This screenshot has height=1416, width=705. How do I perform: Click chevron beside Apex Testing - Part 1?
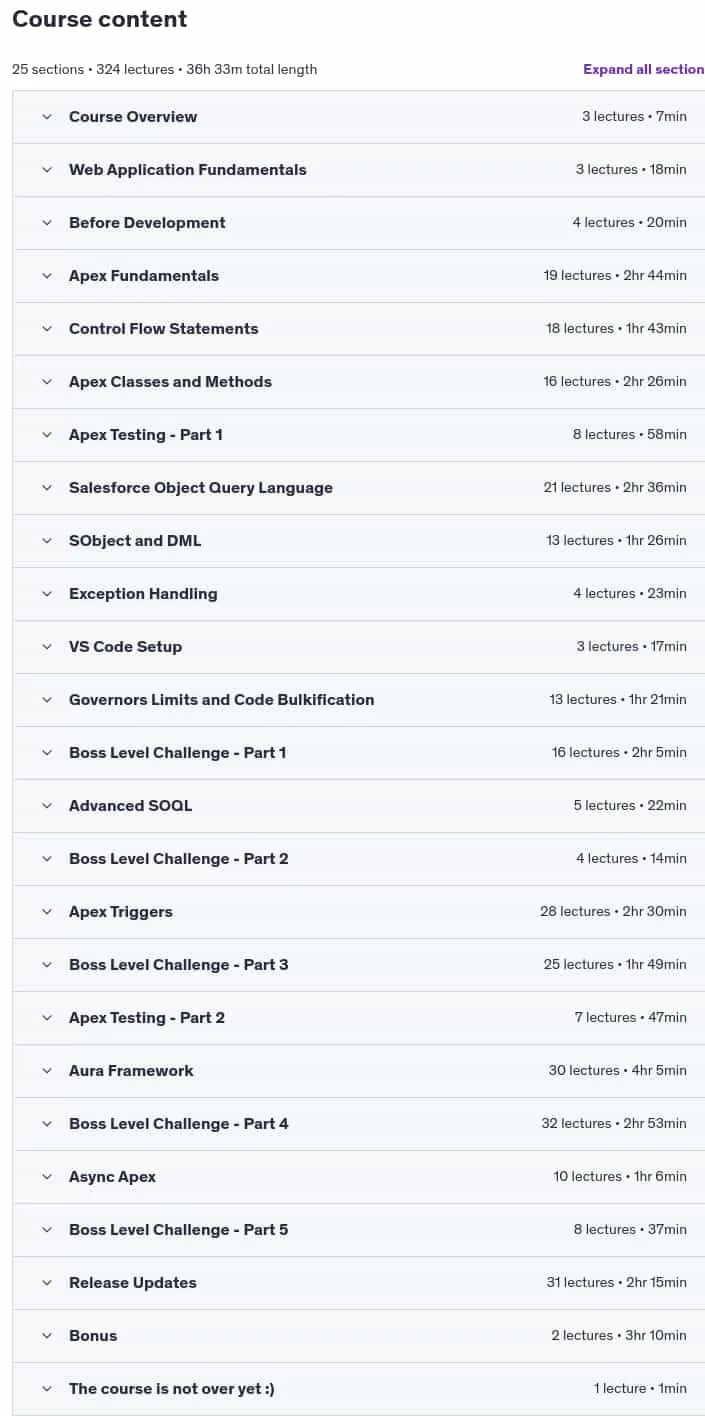tap(47, 435)
